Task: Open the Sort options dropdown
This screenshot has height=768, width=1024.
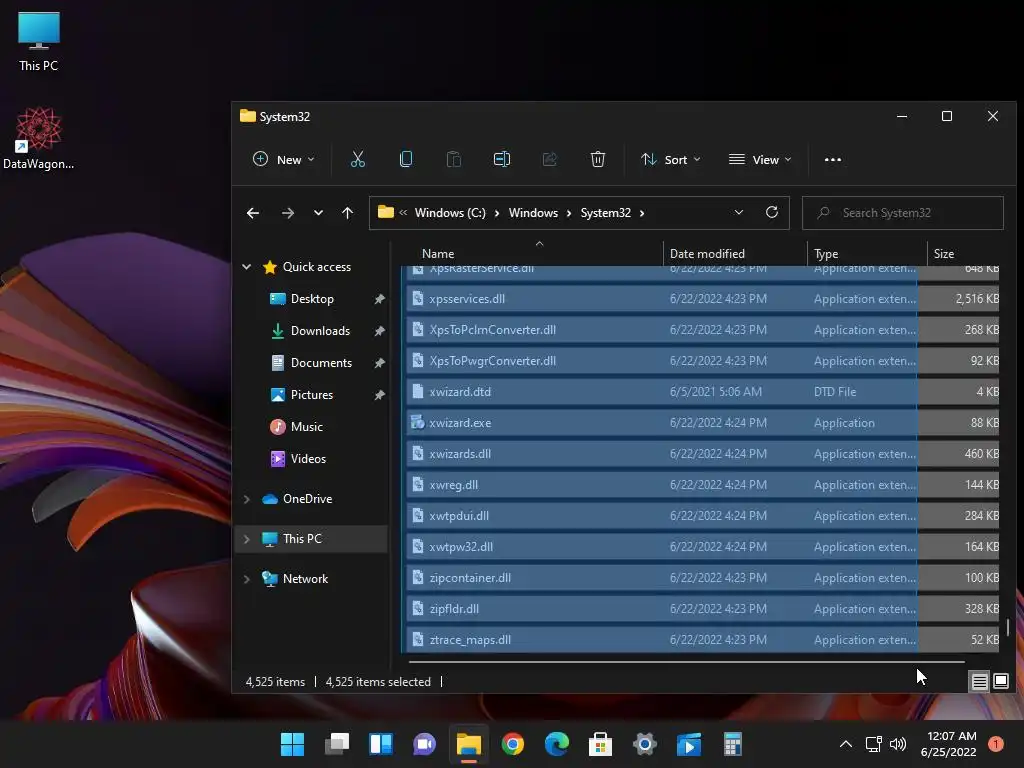Action: [x=671, y=159]
